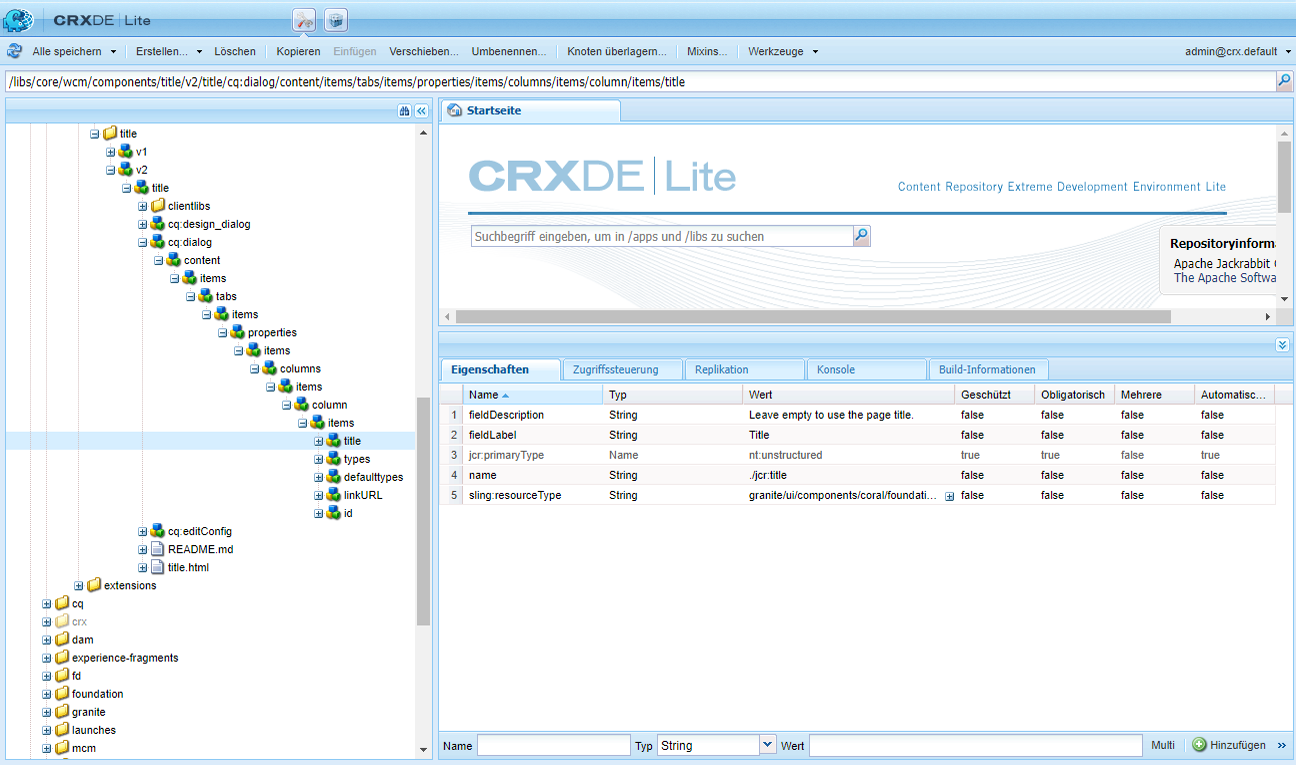
Task: Click the search icon beside the path field
Action: 1284,82
